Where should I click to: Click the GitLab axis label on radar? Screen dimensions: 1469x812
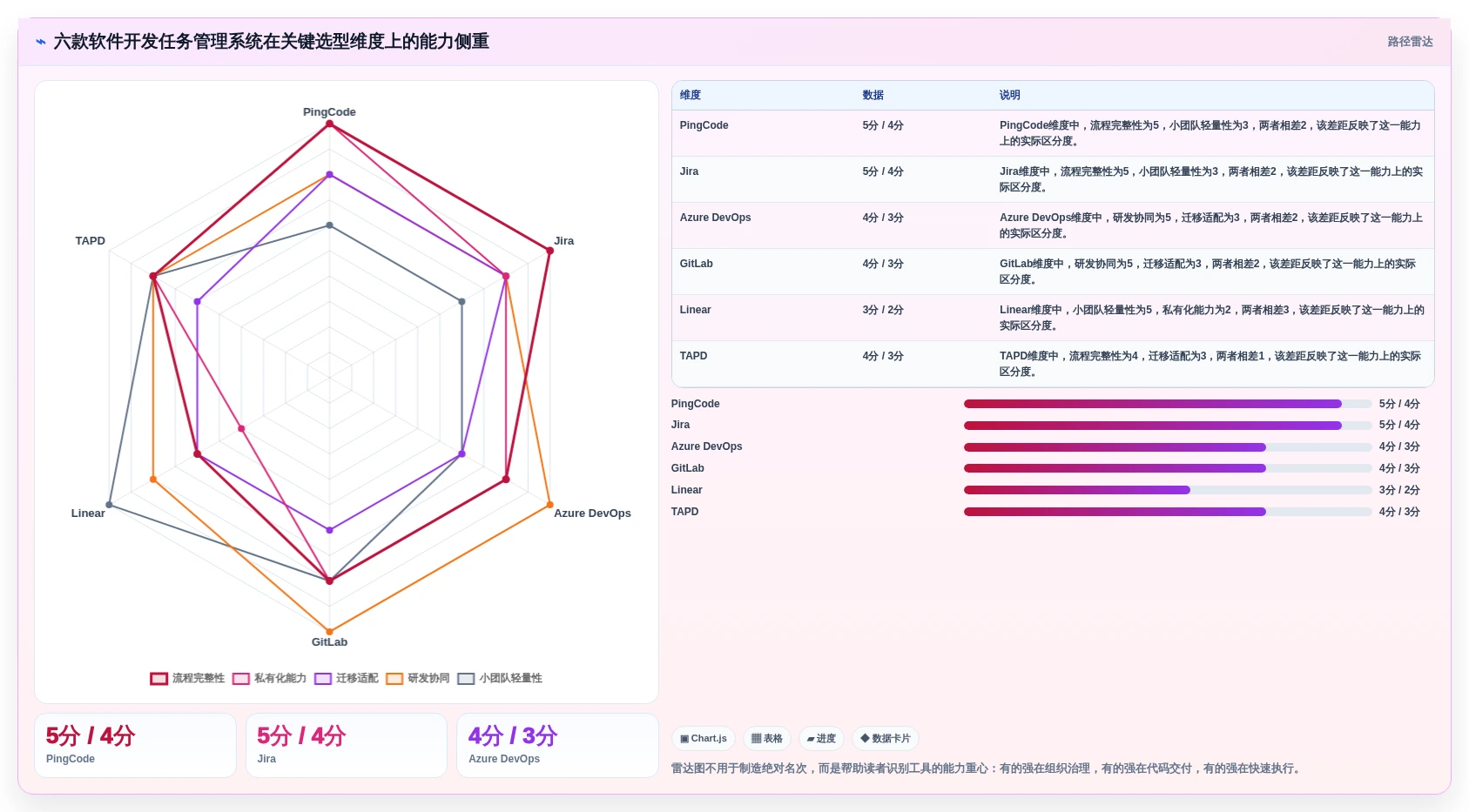[329, 642]
